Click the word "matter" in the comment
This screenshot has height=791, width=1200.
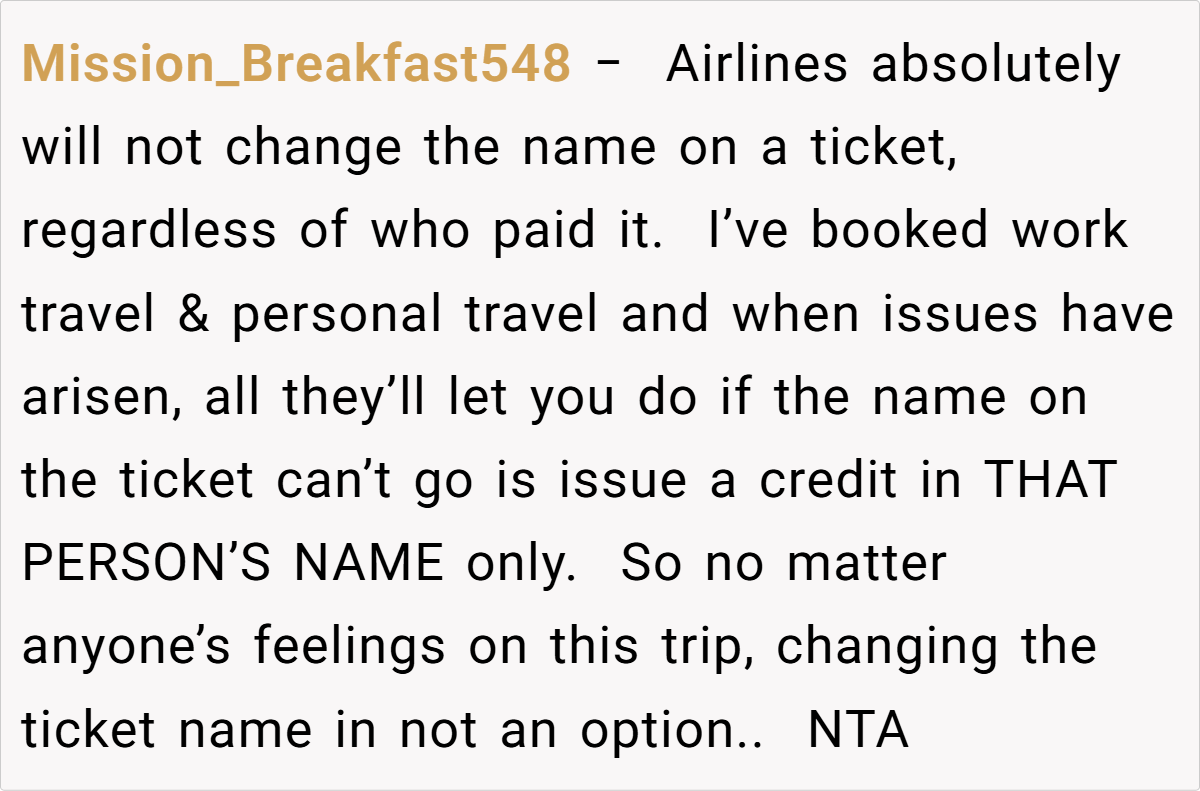click(x=866, y=564)
